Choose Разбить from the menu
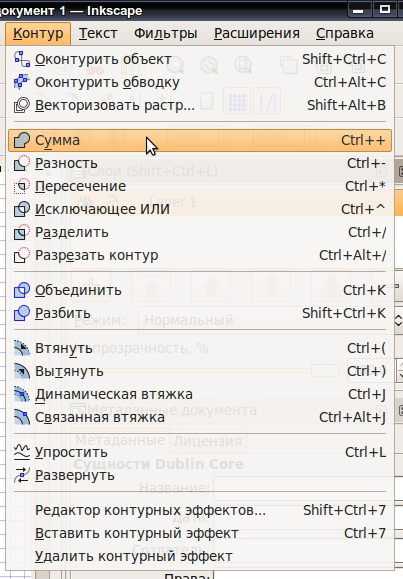 199,314
